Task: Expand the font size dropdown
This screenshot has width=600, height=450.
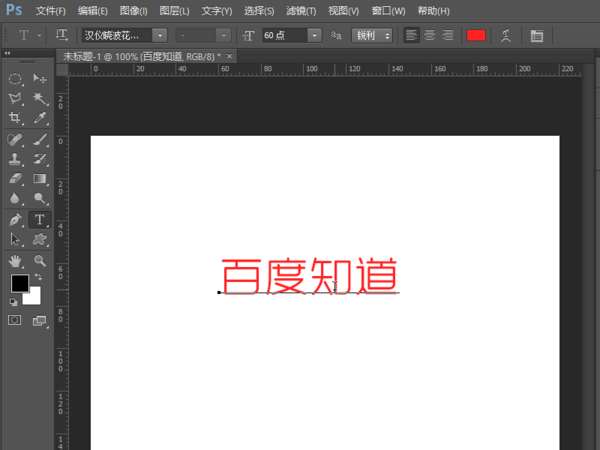Action: pos(314,36)
